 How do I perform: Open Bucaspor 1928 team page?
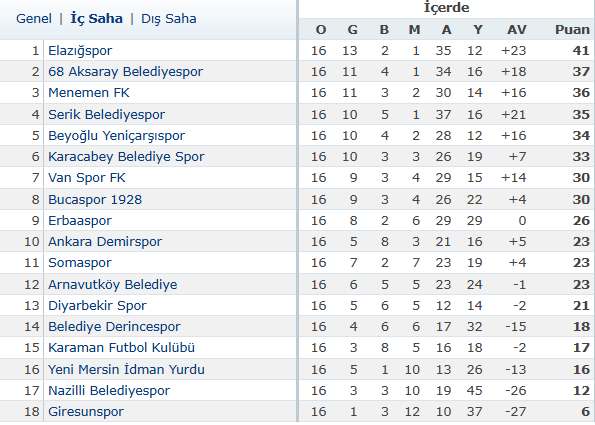point(95,199)
